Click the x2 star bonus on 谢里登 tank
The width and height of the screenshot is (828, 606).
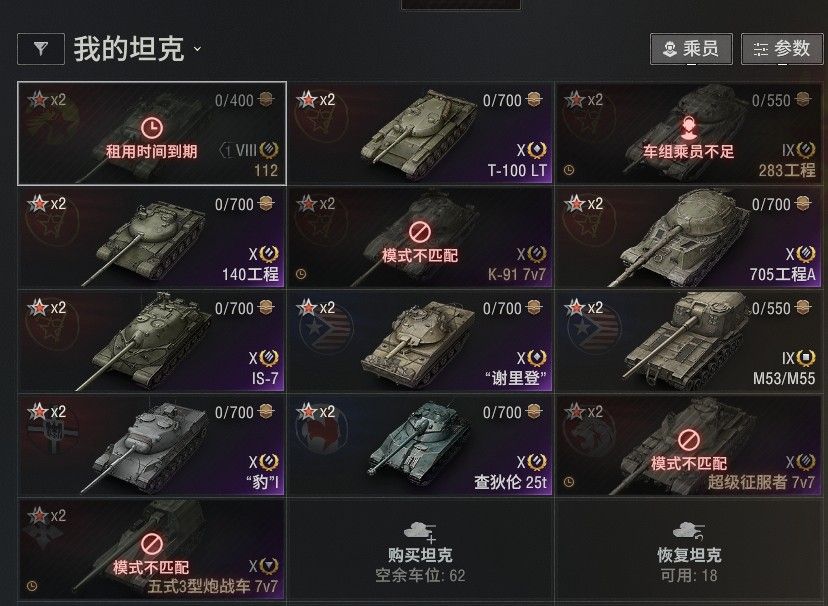[x=316, y=307]
